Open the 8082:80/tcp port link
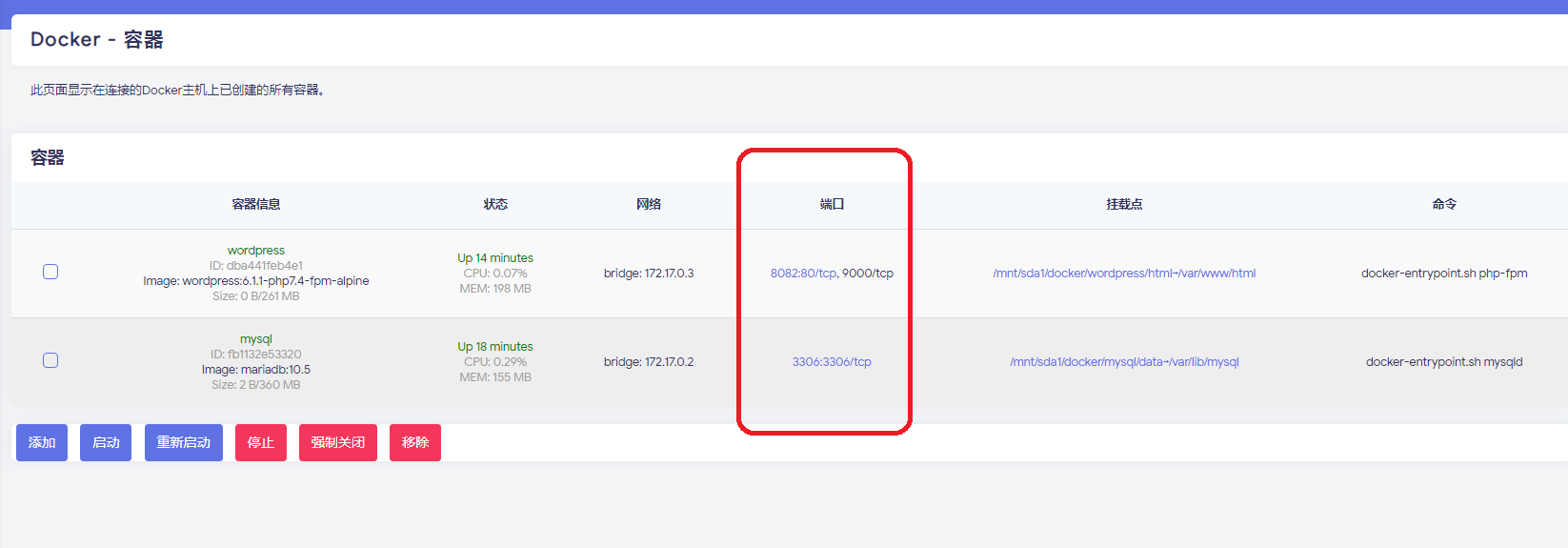 803,274
